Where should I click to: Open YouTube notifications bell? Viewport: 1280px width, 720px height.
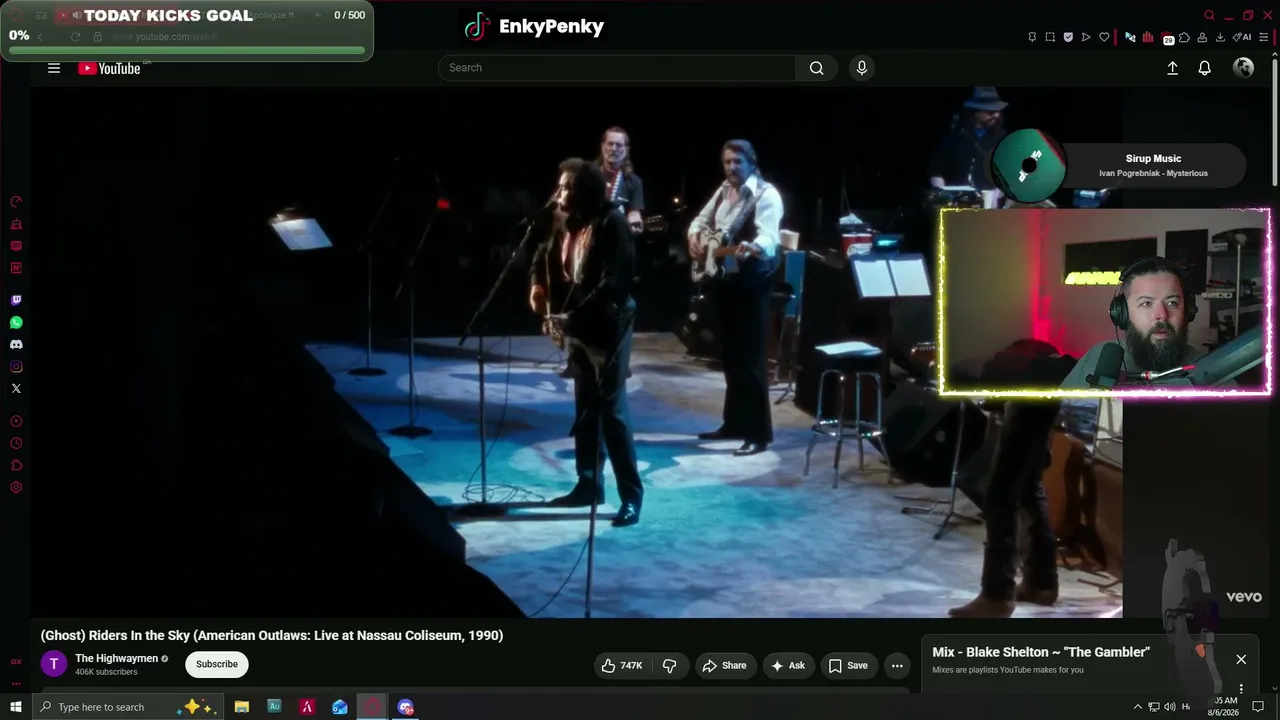coord(1205,68)
